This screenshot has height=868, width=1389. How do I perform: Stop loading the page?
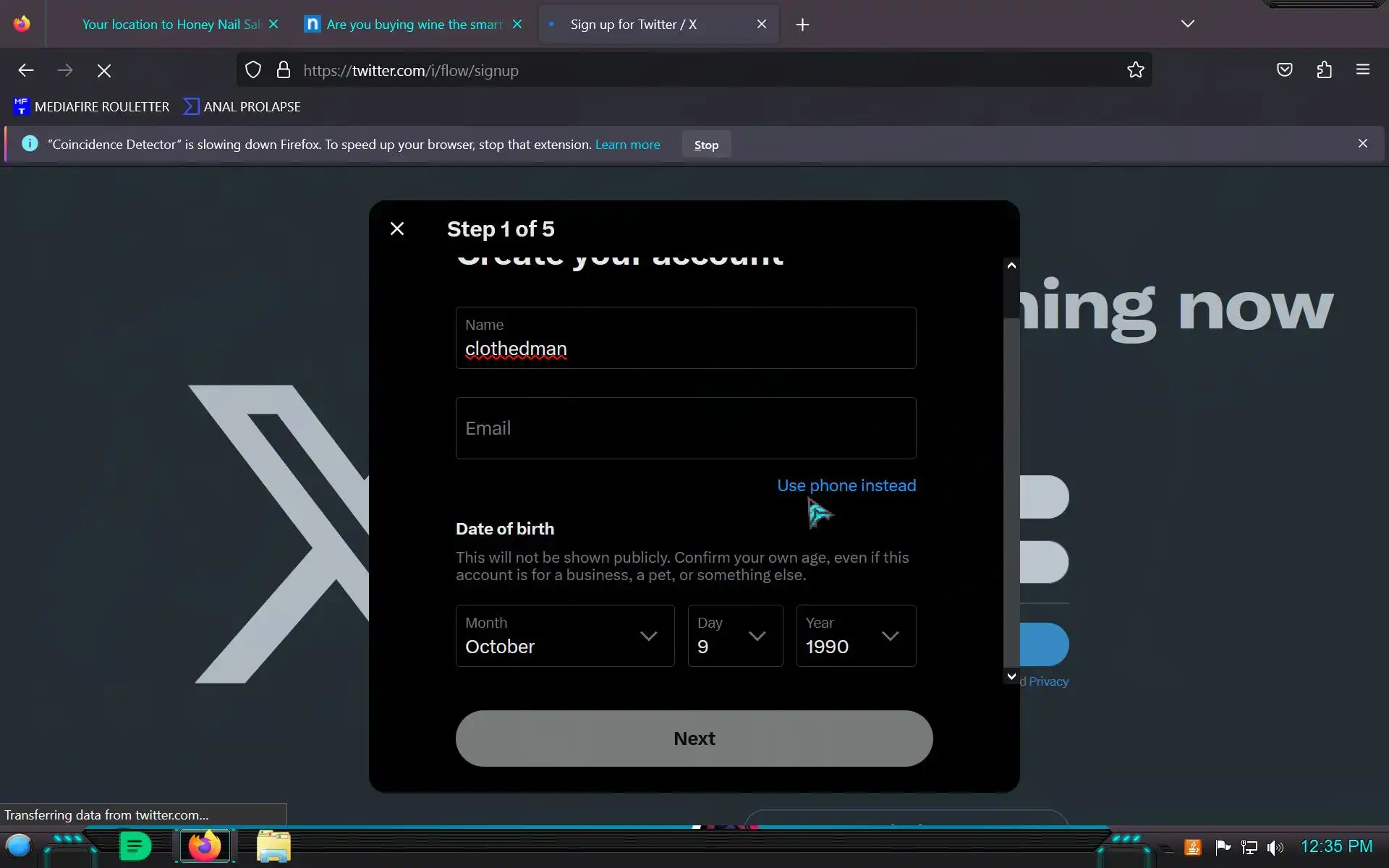tap(104, 70)
